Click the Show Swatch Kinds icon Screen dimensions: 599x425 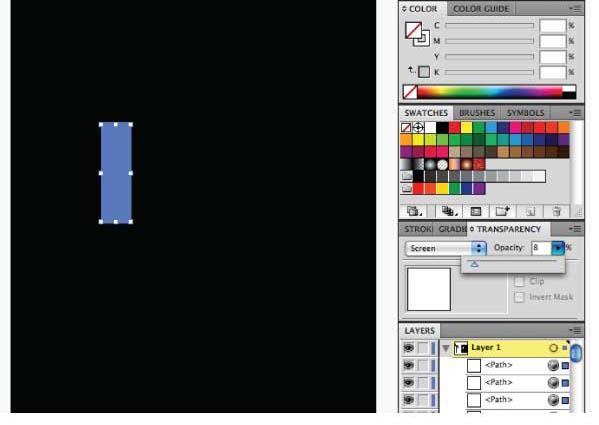coord(449,211)
